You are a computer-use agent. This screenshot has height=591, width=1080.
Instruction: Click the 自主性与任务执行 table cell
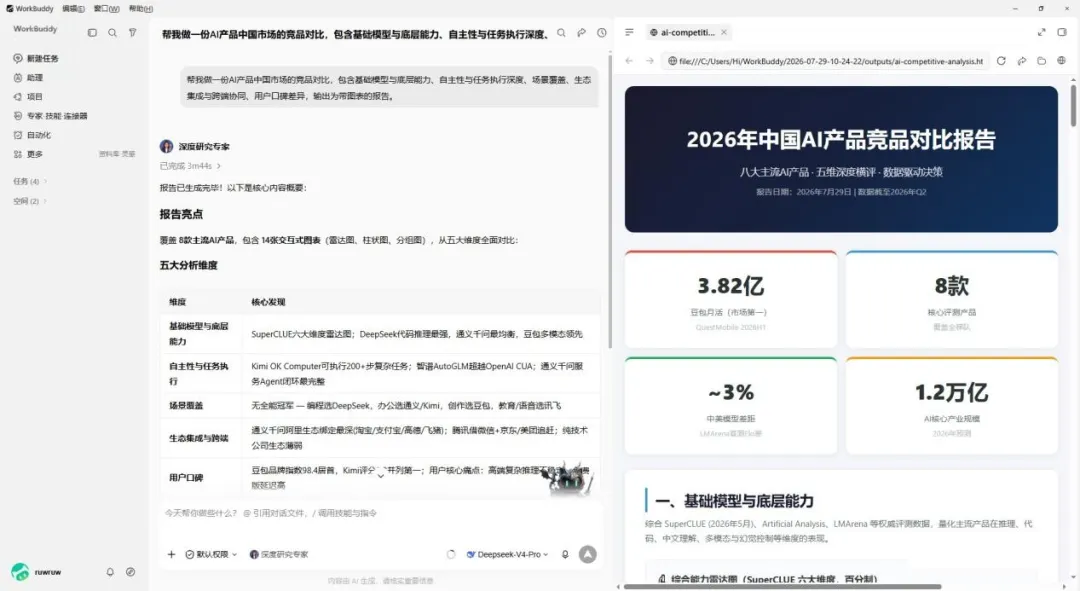[x=200, y=373]
